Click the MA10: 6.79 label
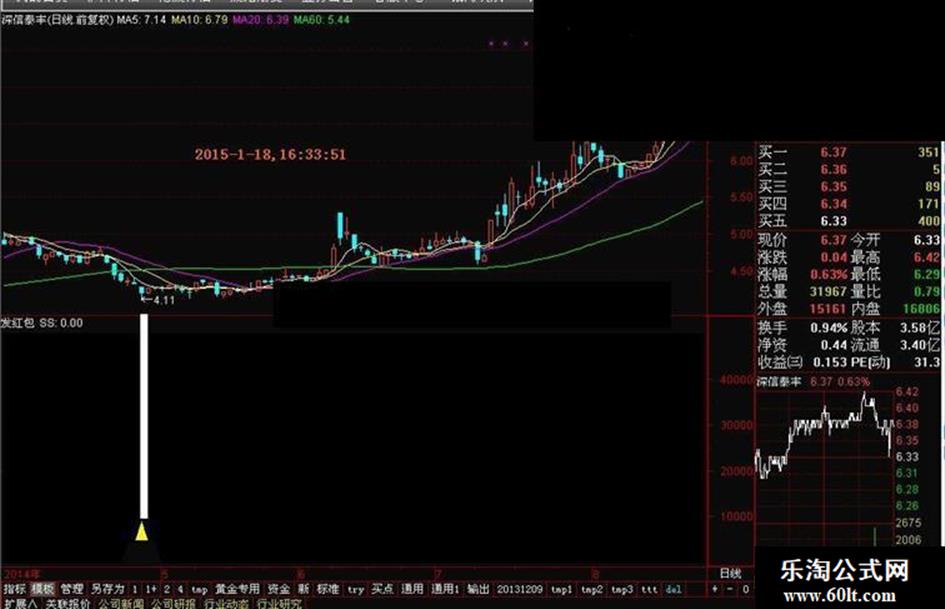945x609 pixels. (199, 19)
